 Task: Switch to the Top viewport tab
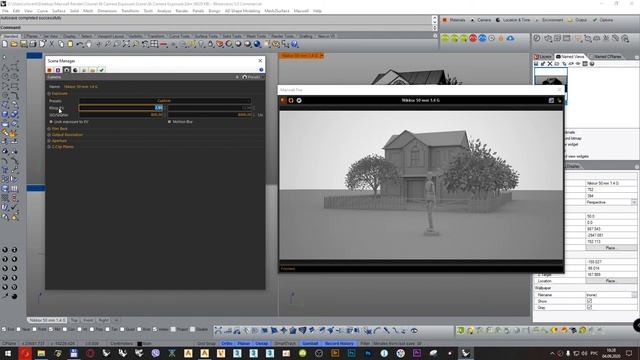[x=74, y=320]
